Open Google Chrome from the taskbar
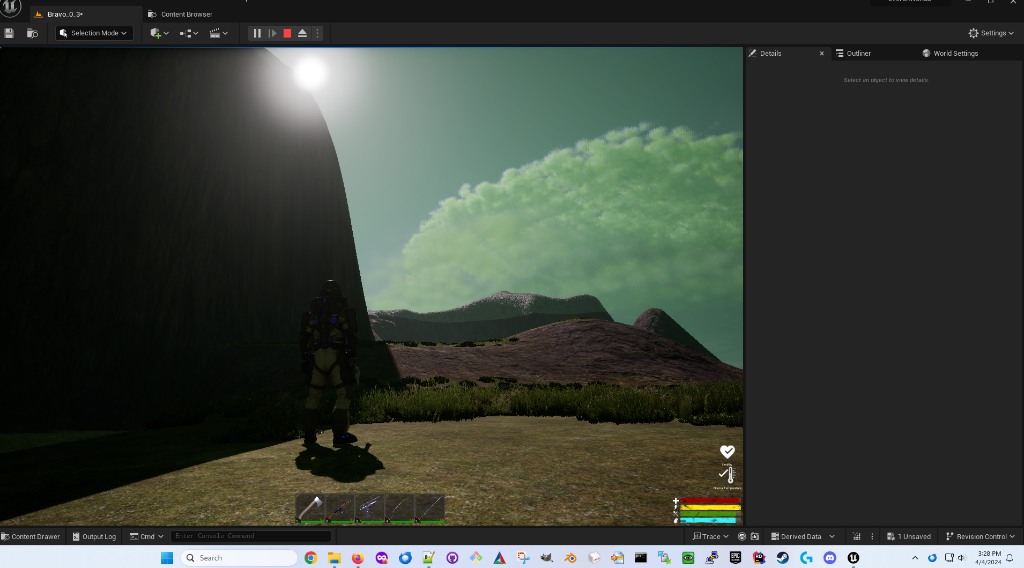The height and width of the screenshot is (568, 1024). tap(311, 558)
